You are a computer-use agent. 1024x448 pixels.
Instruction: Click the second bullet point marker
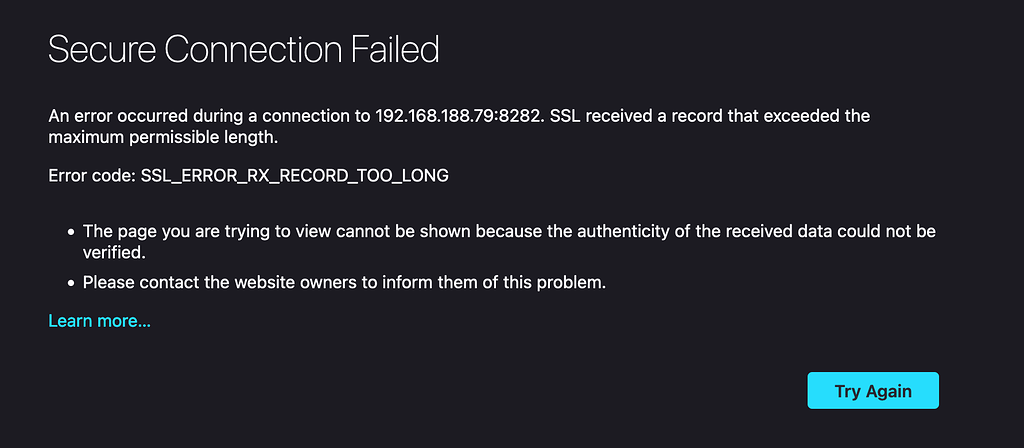point(71,284)
